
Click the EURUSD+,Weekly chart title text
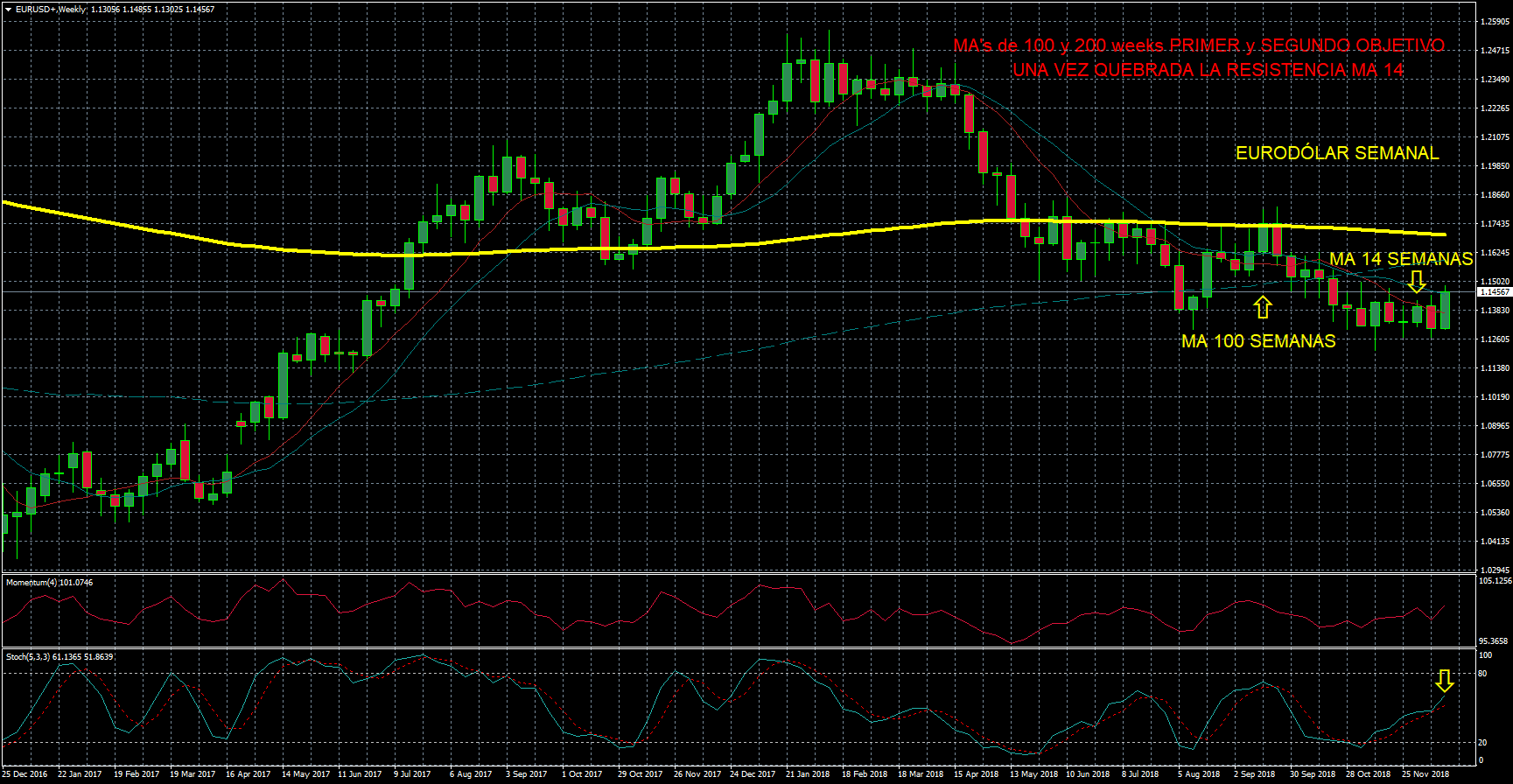[x=51, y=10]
